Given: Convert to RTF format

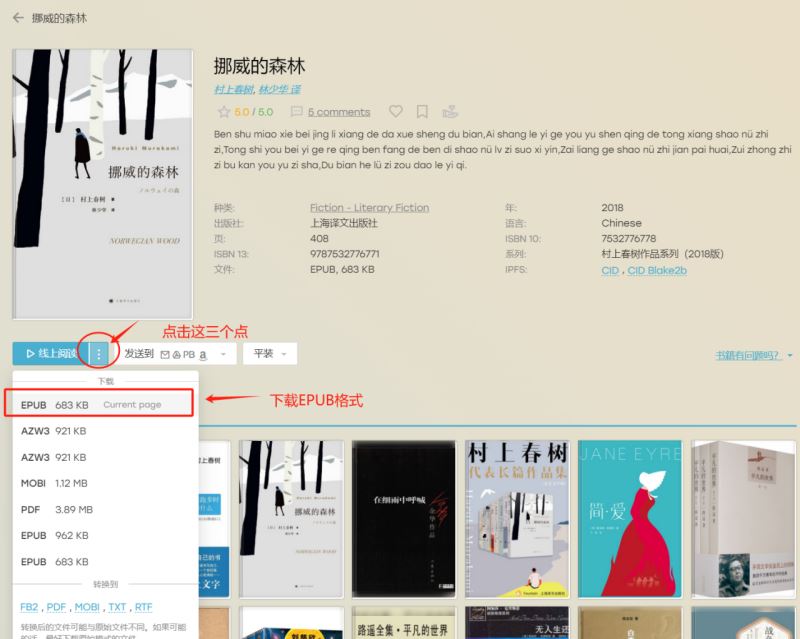Looking at the screenshot, I should coord(143,607).
